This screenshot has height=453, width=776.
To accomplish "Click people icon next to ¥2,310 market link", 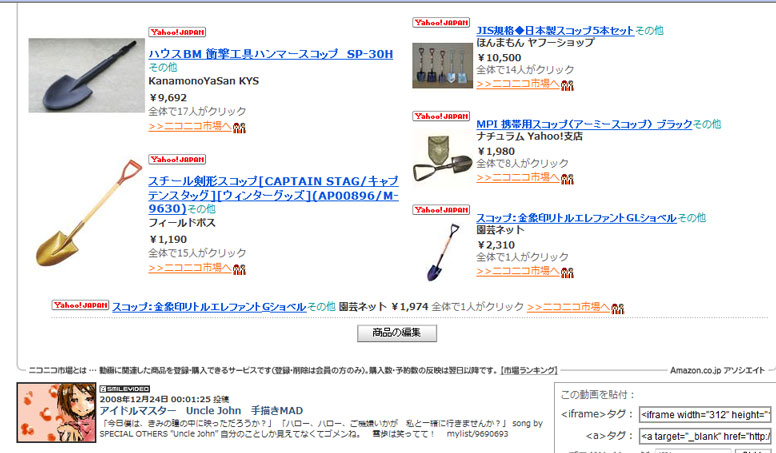I will tap(567, 272).
